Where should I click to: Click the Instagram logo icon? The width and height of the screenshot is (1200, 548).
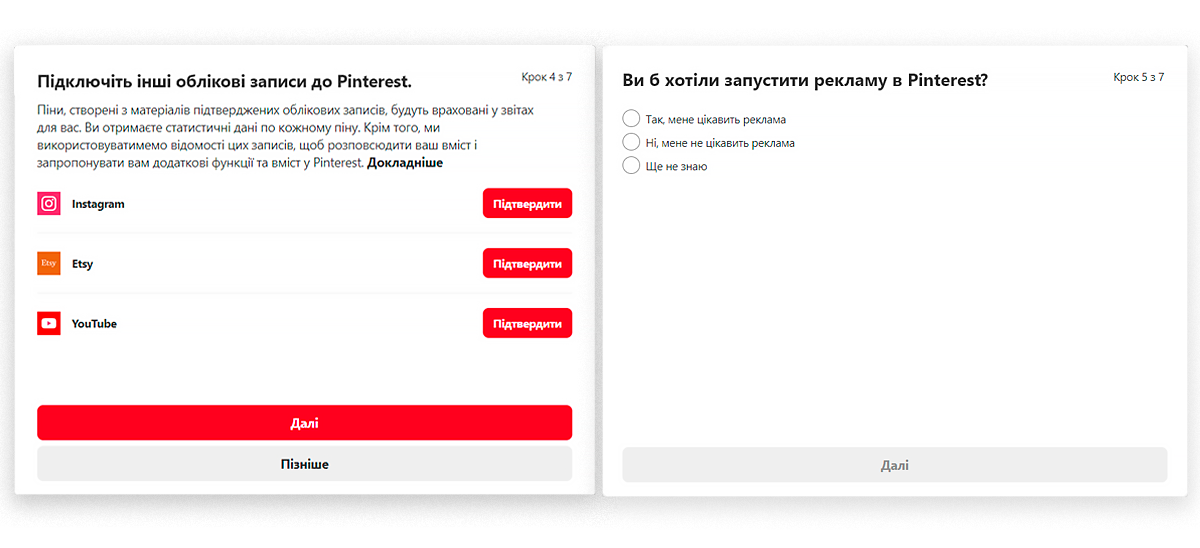[x=49, y=204]
